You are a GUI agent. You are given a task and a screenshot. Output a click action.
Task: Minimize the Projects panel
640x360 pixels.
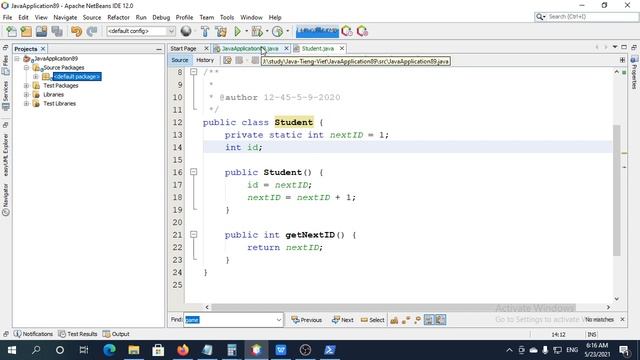tap(159, 49)
